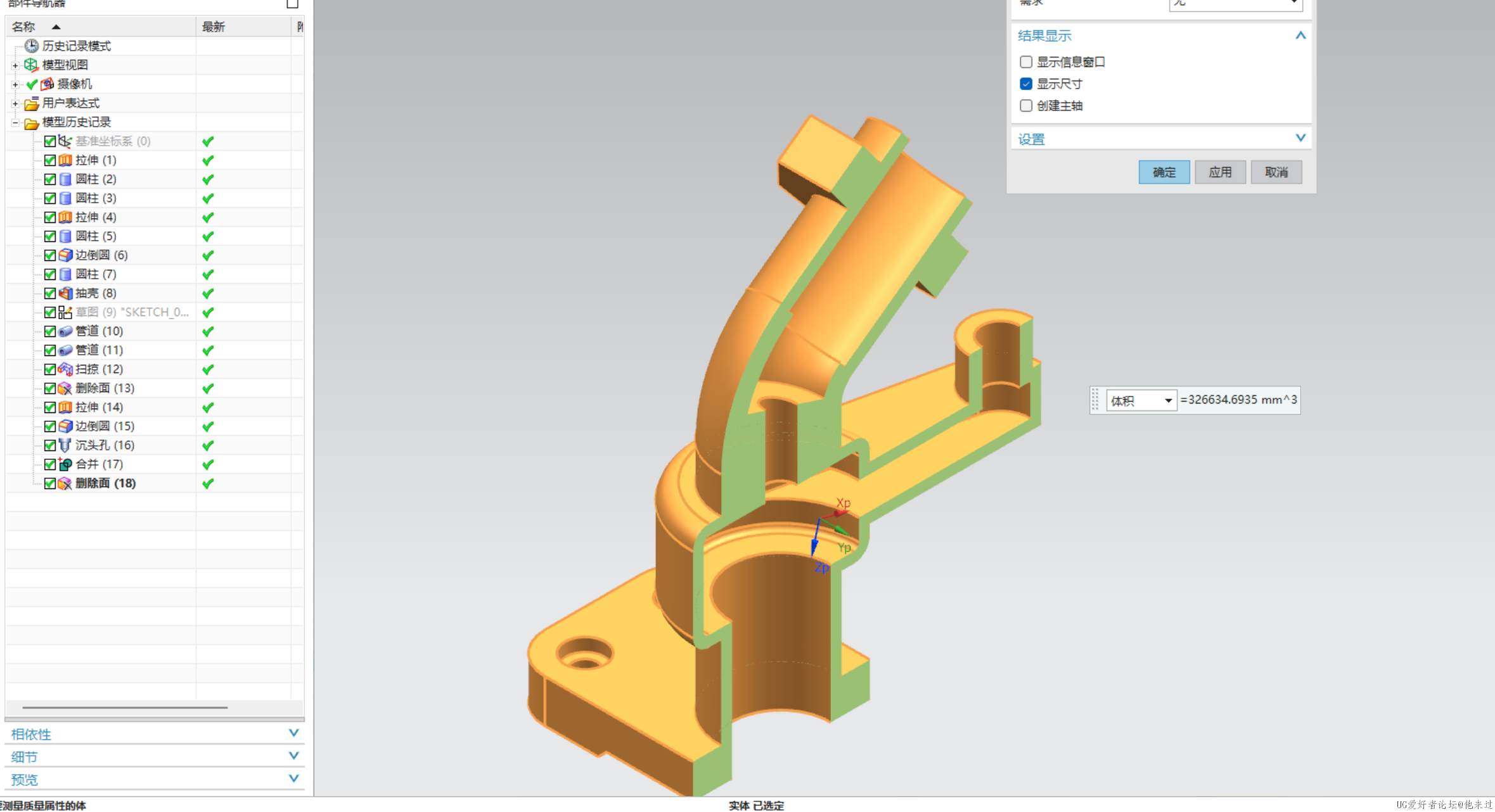The height and width of the screenshot is (812, 1495).
Task: Expand the 相依性 panel
Action: tap(293, 733)
